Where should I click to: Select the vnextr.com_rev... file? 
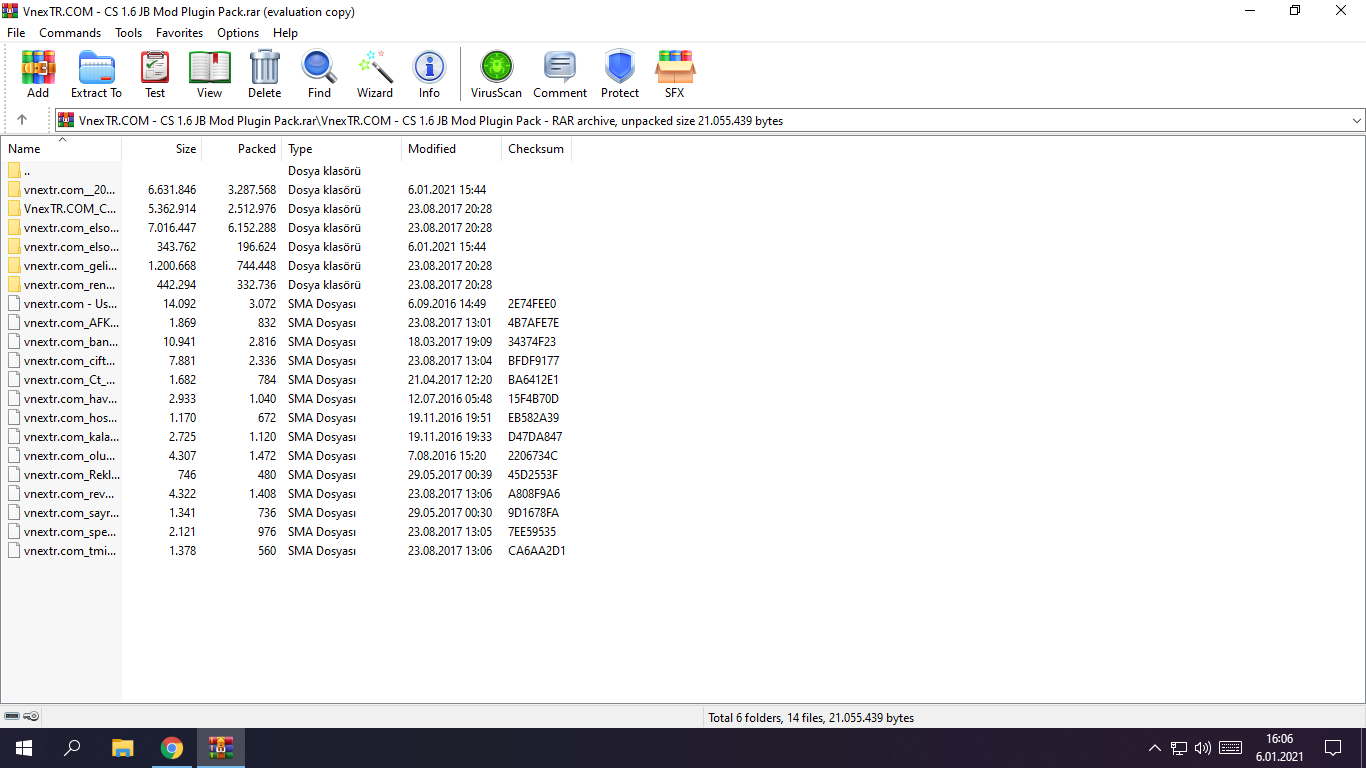[x=61, y=494]
